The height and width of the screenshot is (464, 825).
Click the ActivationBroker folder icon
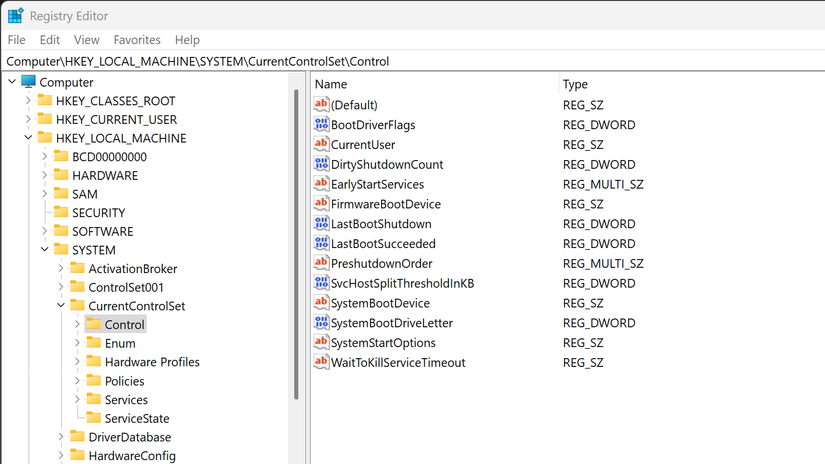(x=78, y=268)
